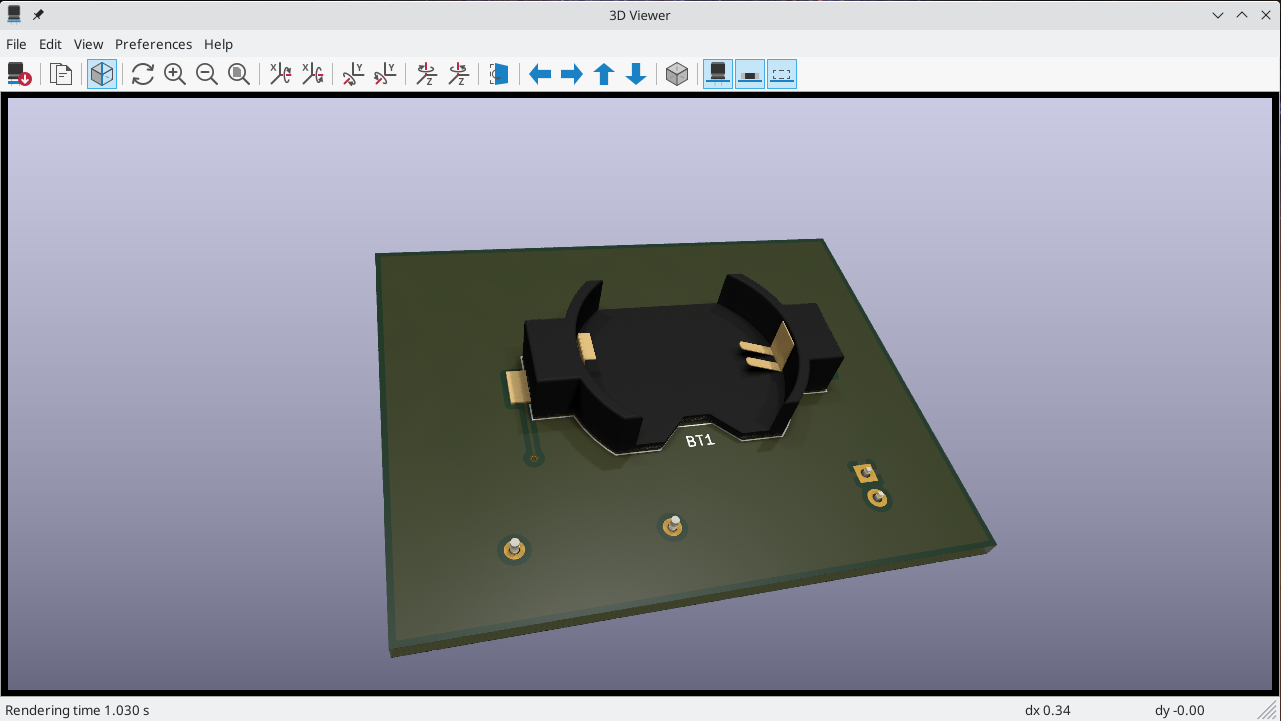The height and width of the screenshot is (721, 1281).
Task: Open the Preferences menu
Action: [153, 44]
